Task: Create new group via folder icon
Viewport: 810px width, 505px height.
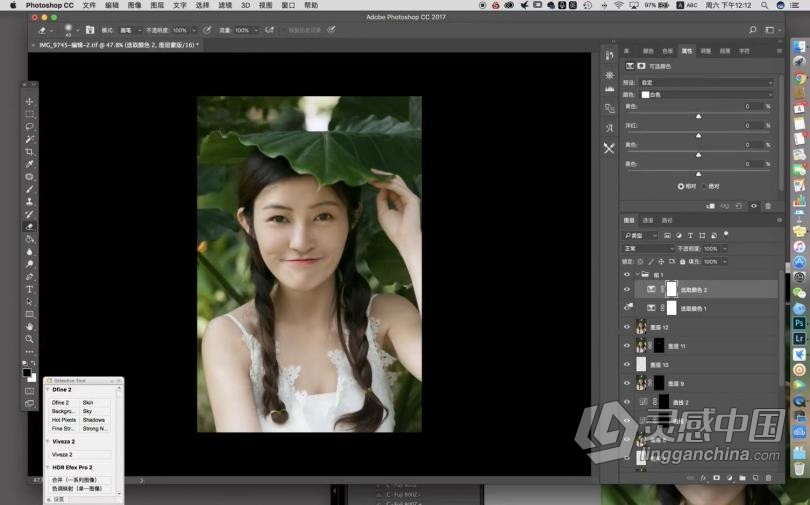Action: tap(742, 478)
